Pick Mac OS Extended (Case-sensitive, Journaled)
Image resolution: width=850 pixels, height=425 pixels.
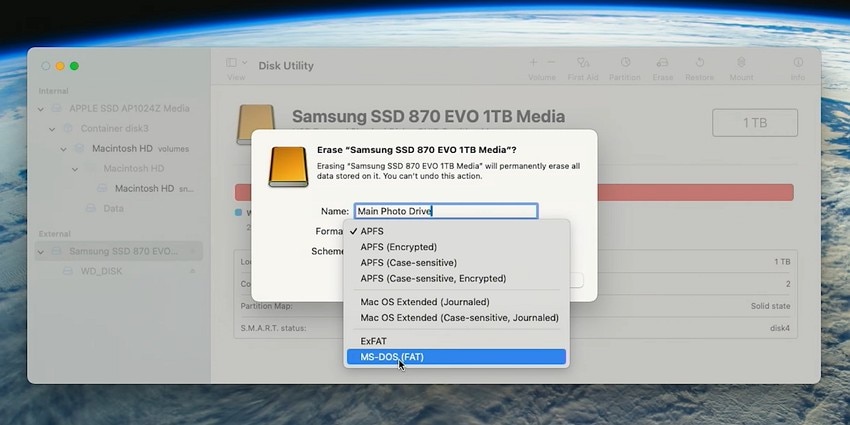coord(456,318)
